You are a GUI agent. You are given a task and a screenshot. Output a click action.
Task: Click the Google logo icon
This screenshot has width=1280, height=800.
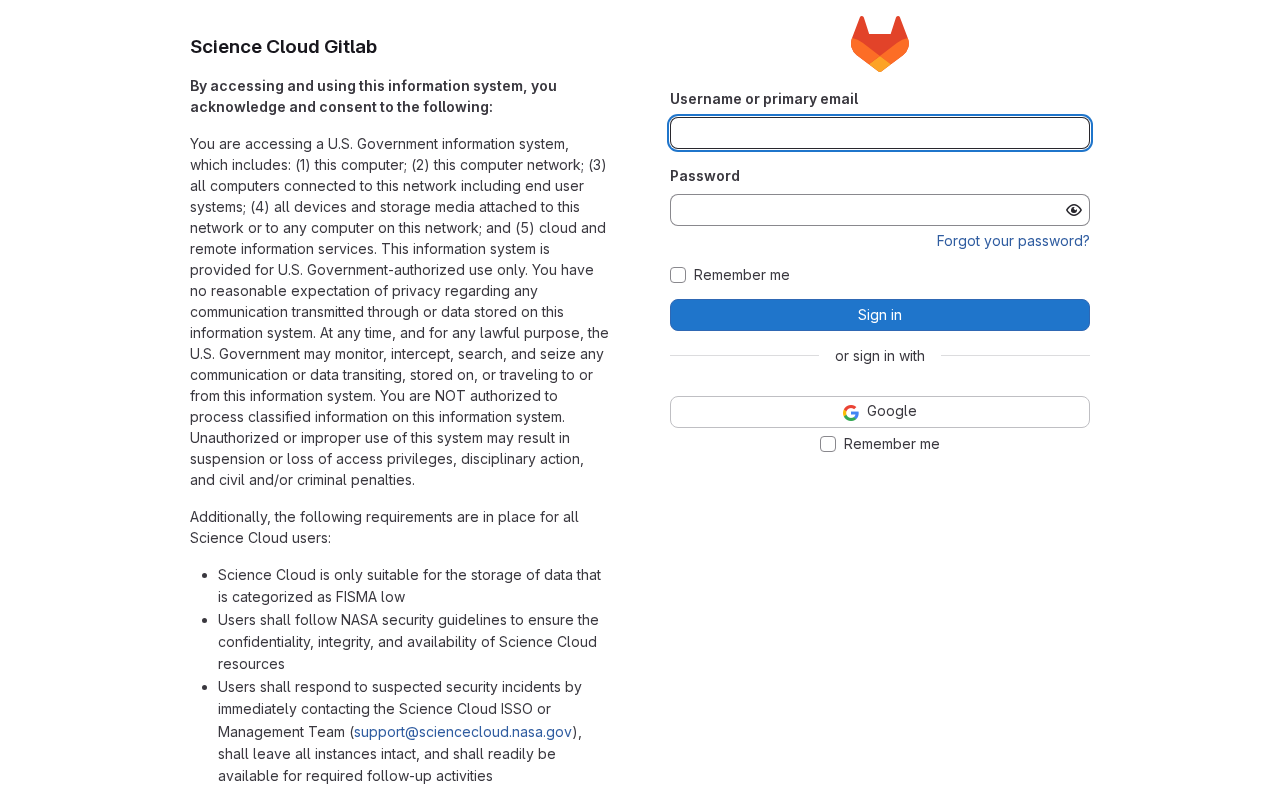click(851, 412)
